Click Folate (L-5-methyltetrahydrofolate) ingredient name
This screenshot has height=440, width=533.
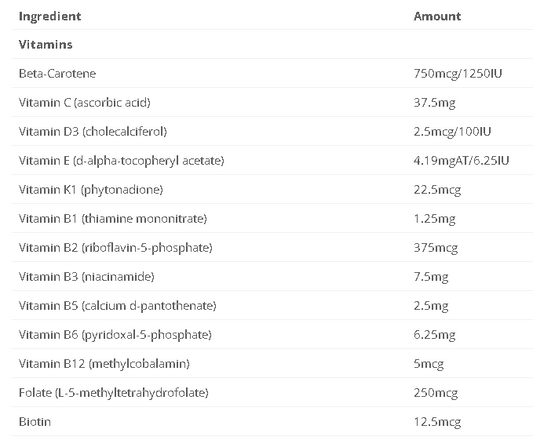(114, 393)
